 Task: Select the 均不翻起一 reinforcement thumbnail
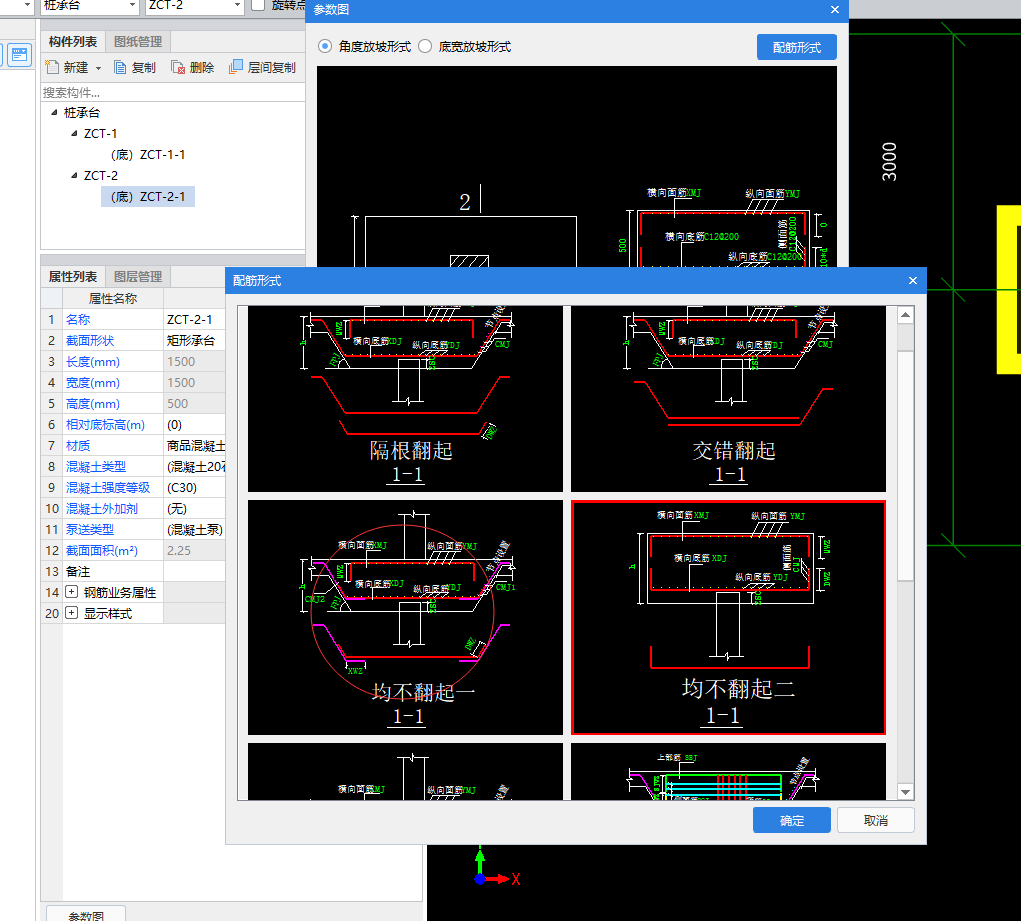coord(405,617)
